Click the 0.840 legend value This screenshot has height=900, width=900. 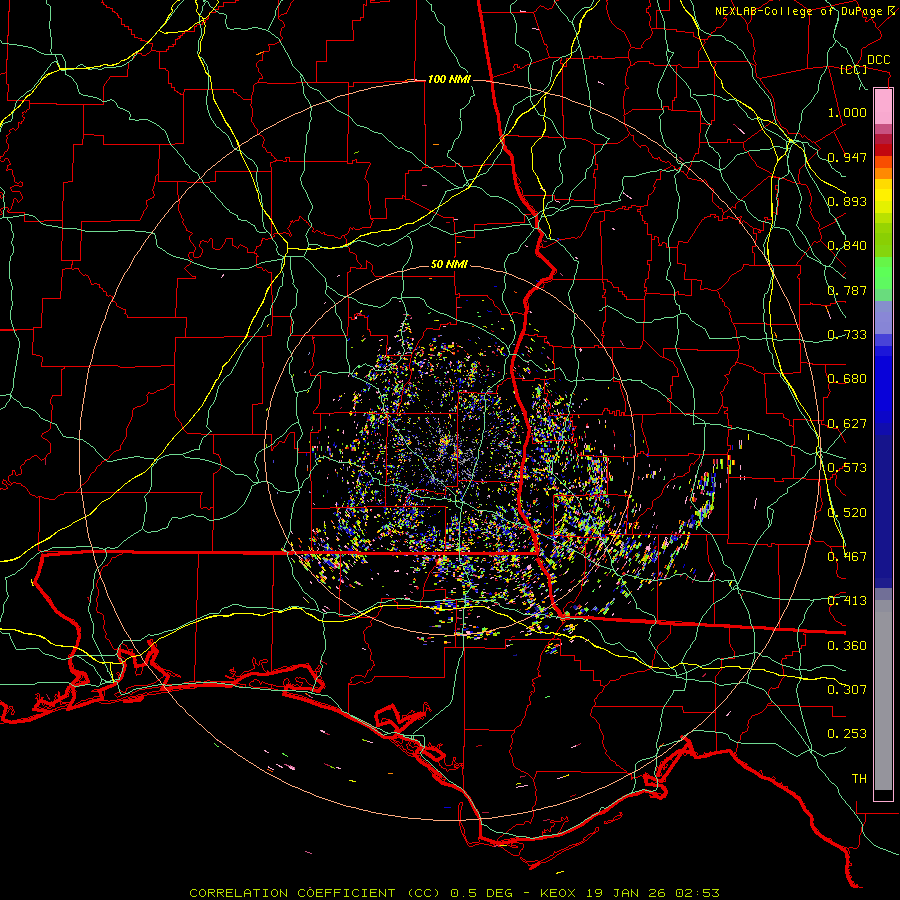[x=847, y=246]
